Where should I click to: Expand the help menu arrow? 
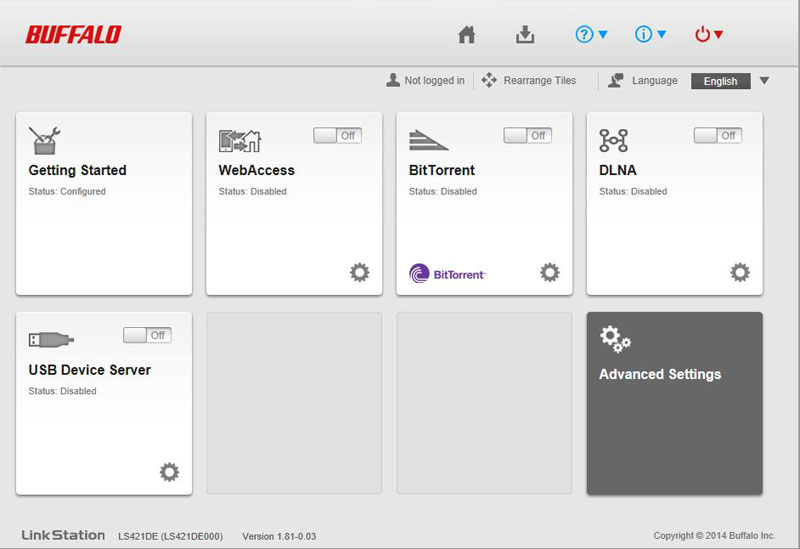coord(603,35)
